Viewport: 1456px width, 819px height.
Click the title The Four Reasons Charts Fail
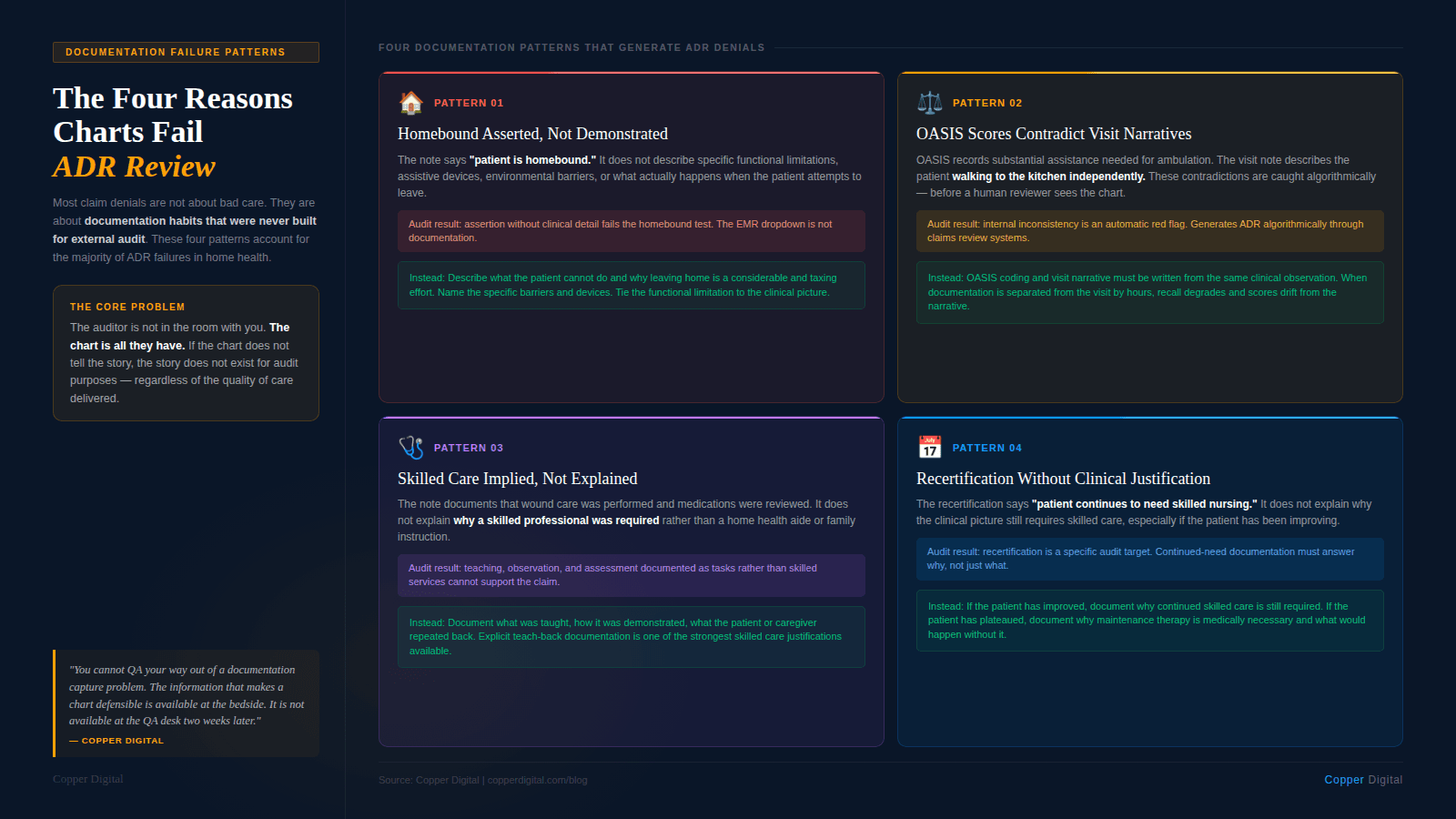pos(173,115)
